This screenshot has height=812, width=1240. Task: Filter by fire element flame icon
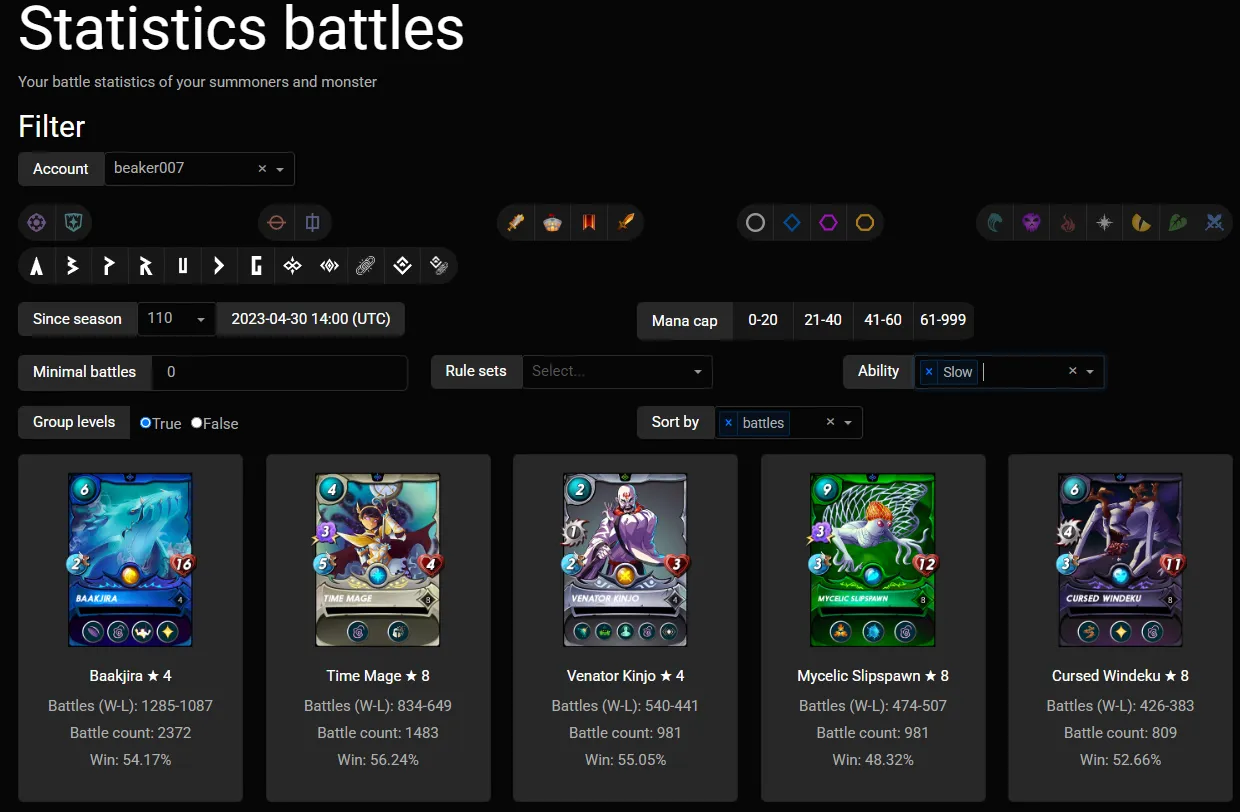click(1068, 223)
